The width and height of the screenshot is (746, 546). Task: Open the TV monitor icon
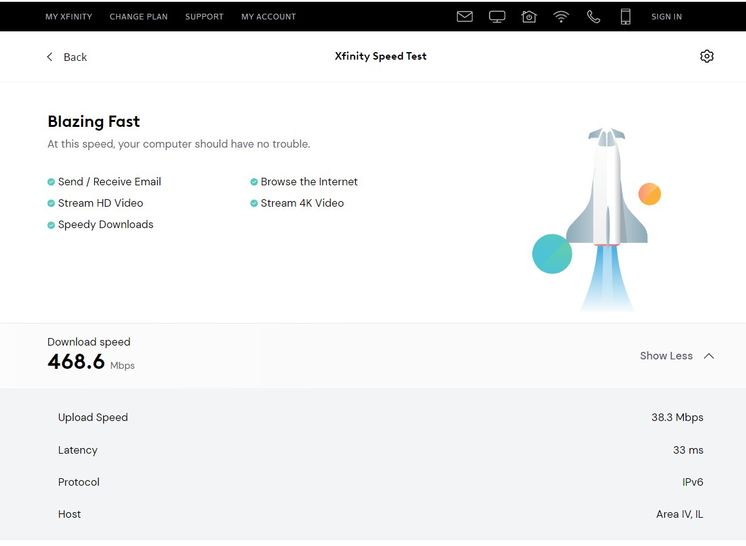tap(497, 17)
